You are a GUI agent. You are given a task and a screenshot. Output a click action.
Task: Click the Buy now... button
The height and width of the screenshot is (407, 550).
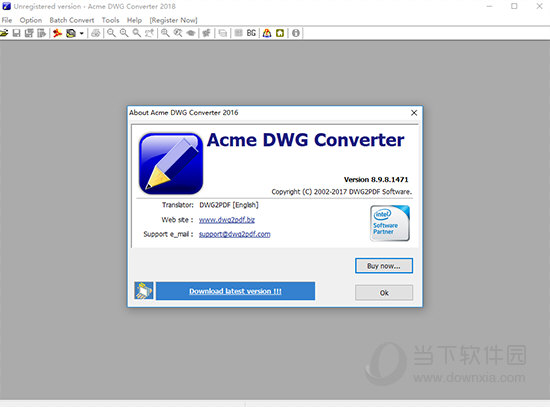coord(384,266)
